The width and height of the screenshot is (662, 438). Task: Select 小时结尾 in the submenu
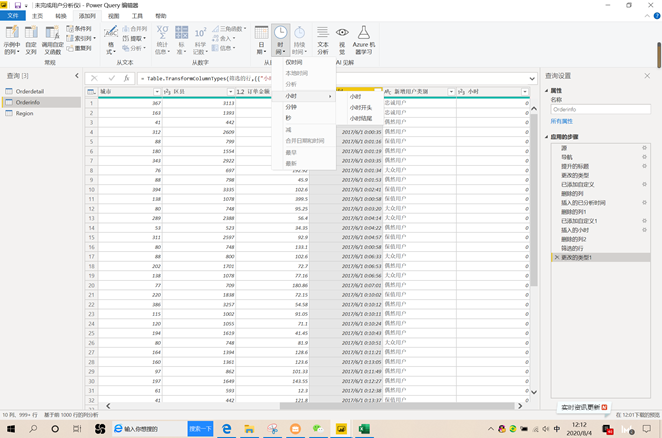point(361,119)
